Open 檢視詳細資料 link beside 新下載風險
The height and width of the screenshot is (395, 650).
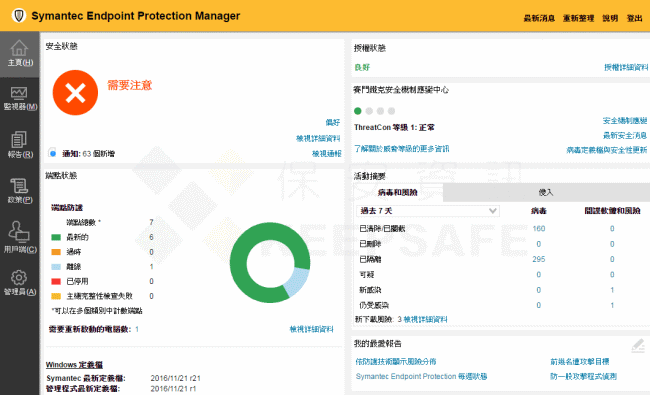click(x=425, y=319)
